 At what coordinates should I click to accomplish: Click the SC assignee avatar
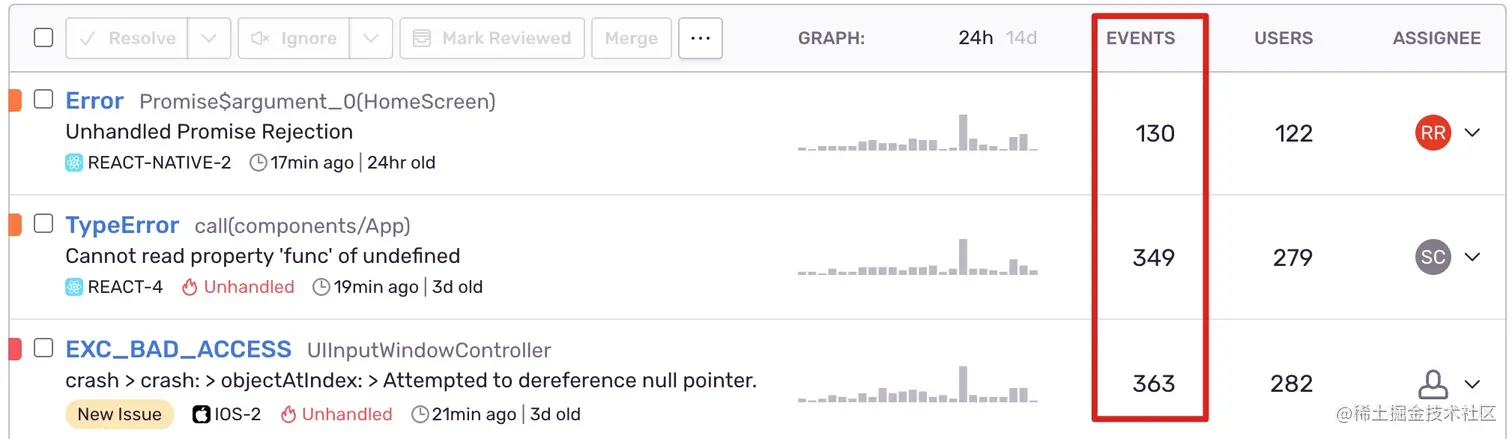pyautogui.click(x=1433, y=257)
